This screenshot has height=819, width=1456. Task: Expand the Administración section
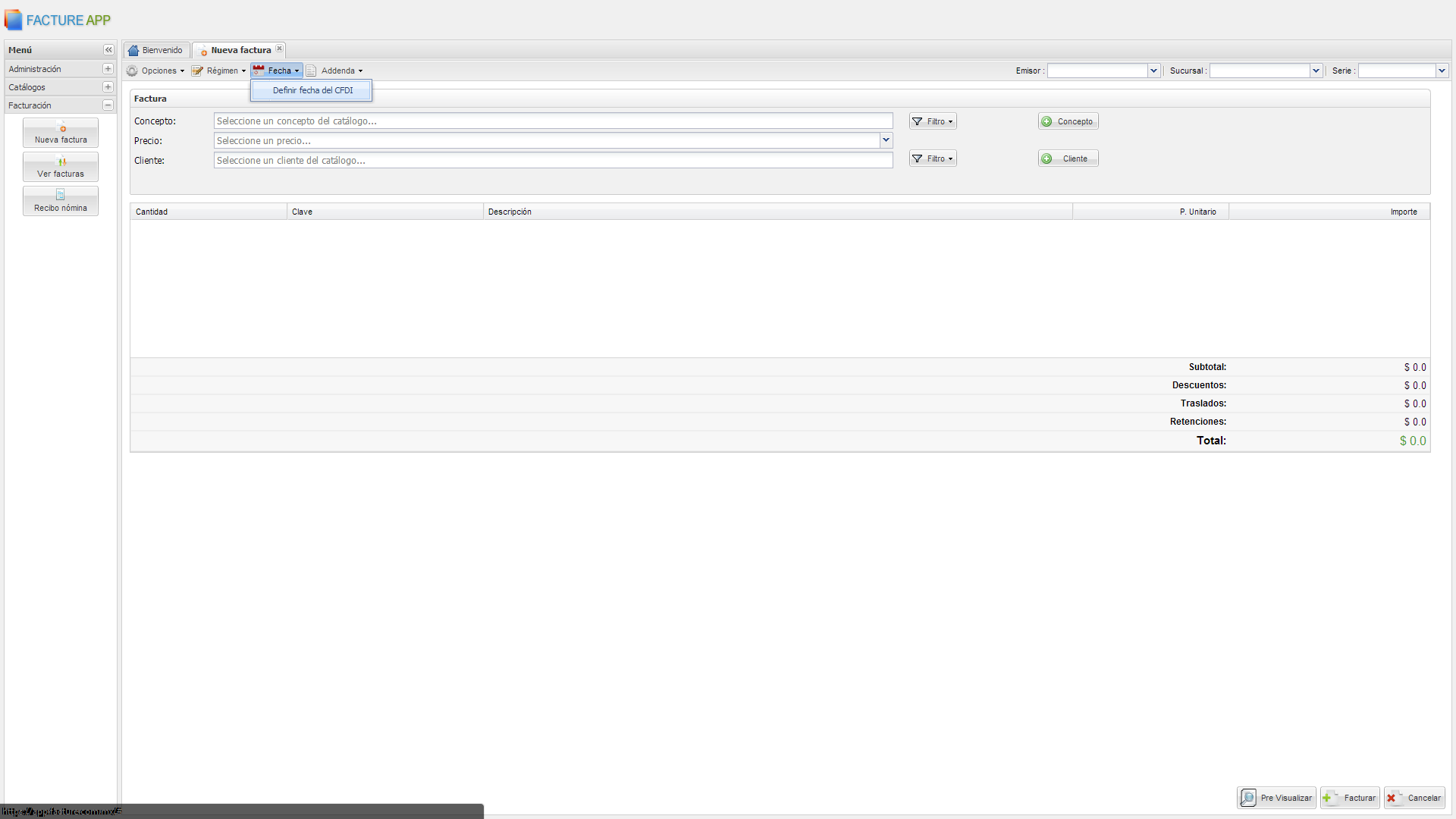point(108,69)
